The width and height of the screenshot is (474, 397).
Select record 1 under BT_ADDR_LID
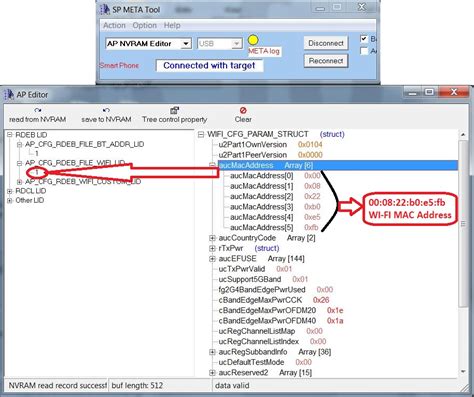pos(37,154)
